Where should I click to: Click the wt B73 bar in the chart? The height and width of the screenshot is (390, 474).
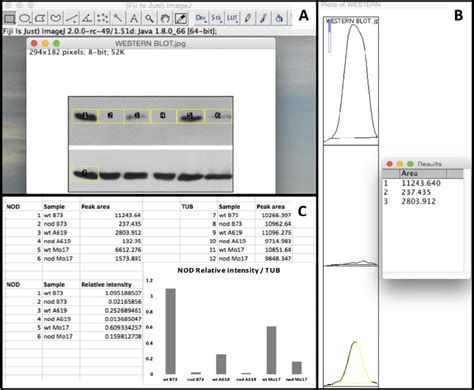coord(170,331)
